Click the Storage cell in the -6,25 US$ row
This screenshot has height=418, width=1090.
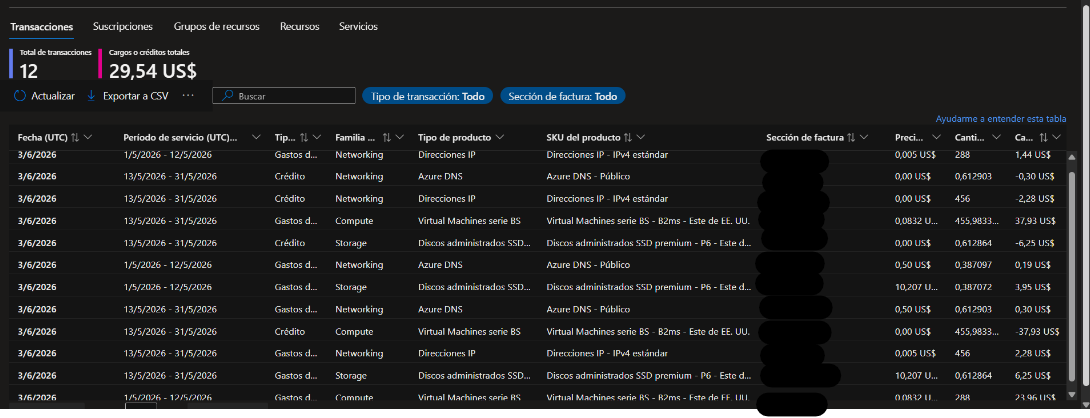tap(350, 243)
